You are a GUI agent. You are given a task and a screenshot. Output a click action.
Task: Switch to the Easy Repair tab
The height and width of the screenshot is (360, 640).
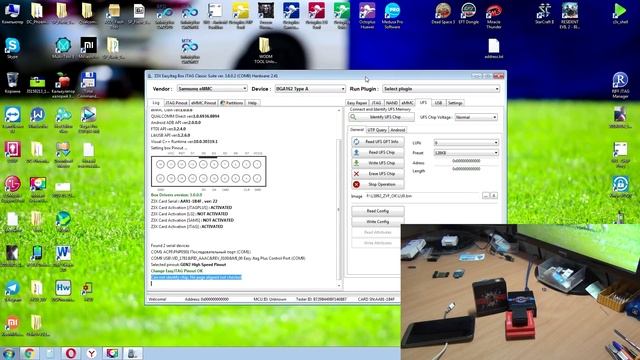(357, 103)
